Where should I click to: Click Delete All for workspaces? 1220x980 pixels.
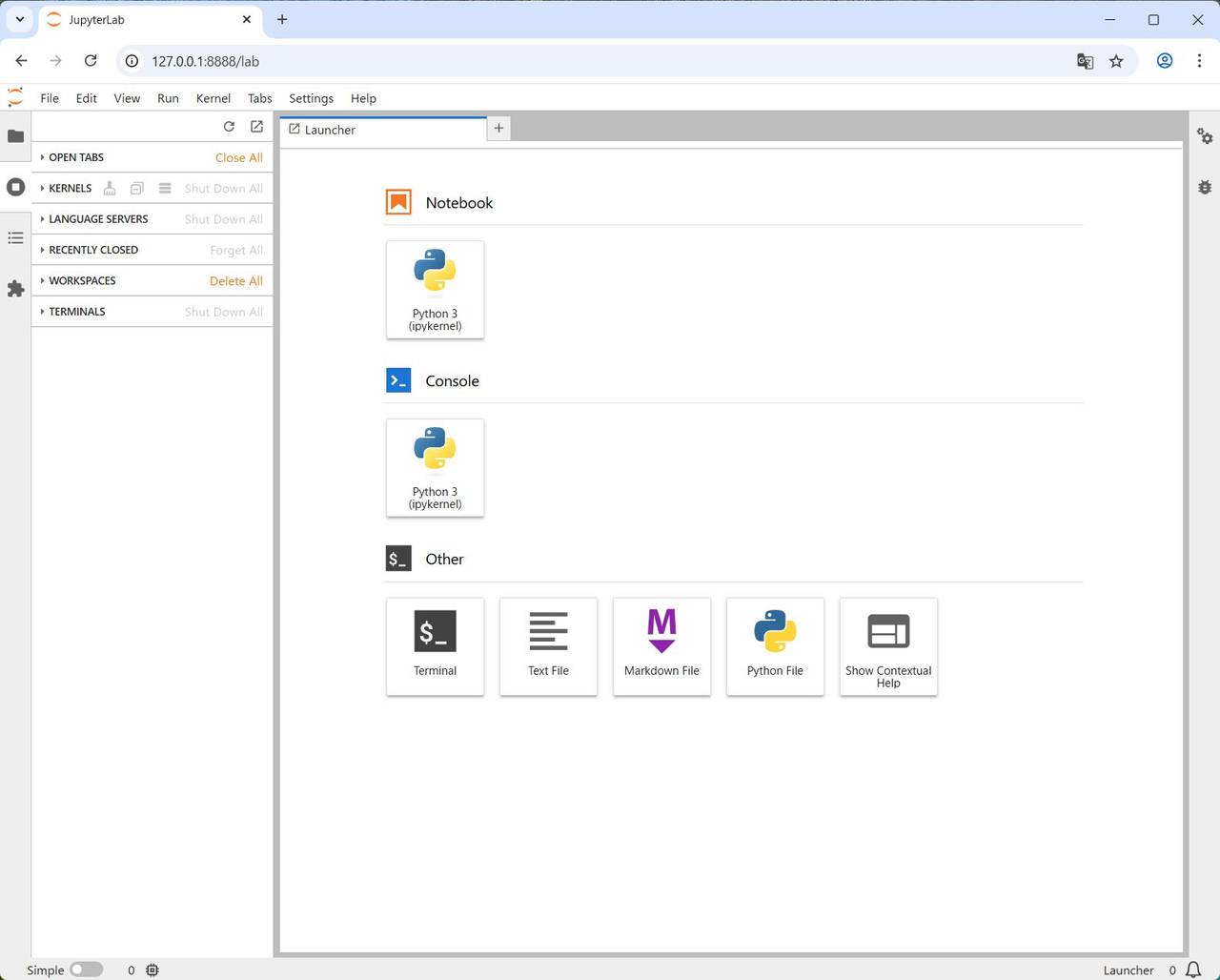point(236,281)
